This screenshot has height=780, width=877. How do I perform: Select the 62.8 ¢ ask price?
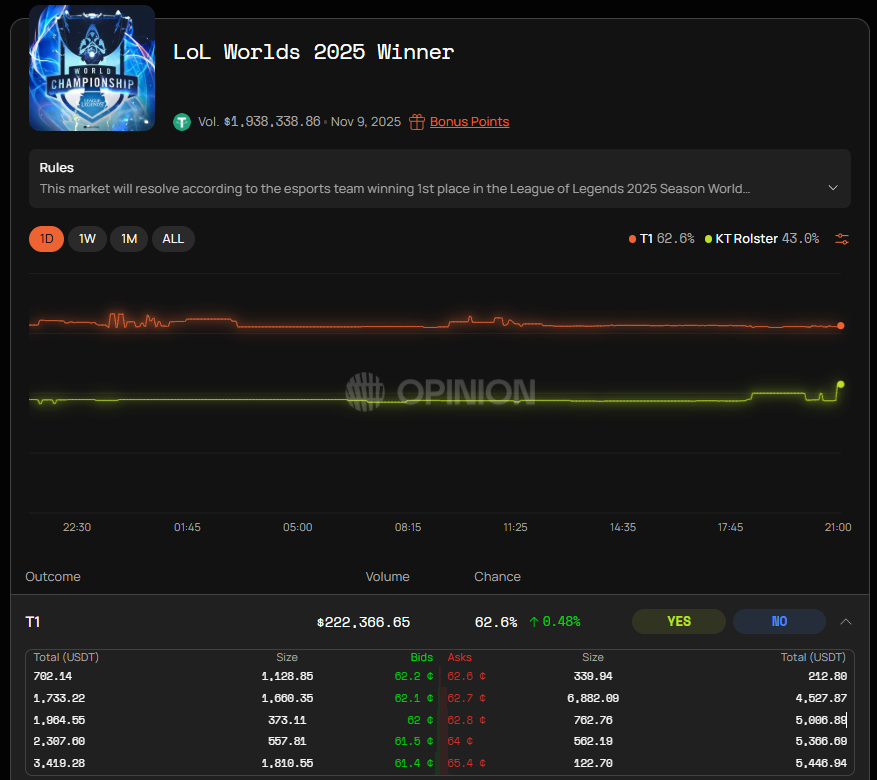(x=466, y=720)
